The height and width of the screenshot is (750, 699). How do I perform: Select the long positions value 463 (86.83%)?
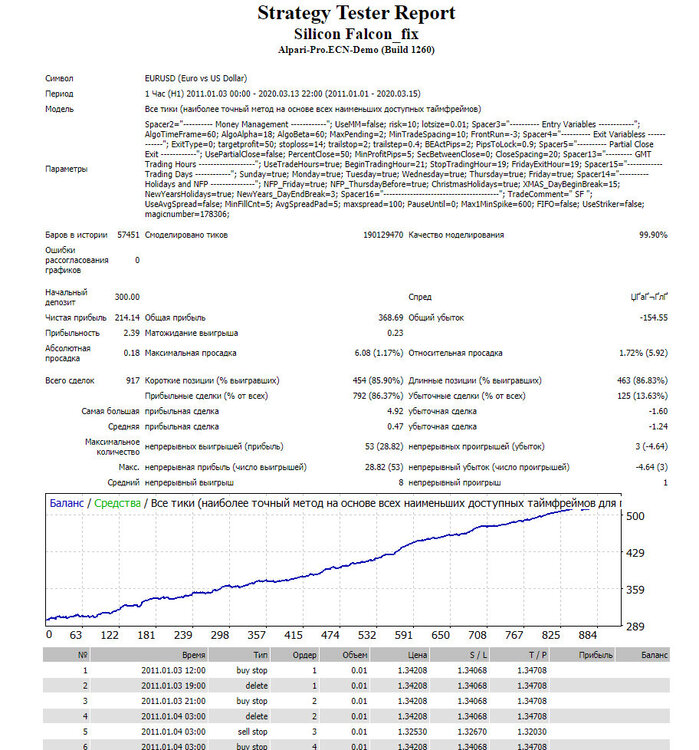point(642,381)
